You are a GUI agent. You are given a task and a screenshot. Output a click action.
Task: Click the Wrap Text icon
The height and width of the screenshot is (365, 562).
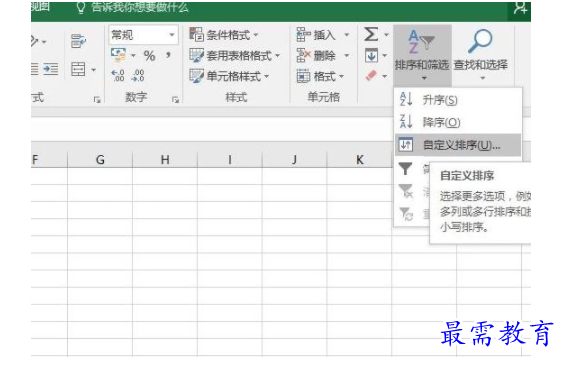tap(78, 41)
